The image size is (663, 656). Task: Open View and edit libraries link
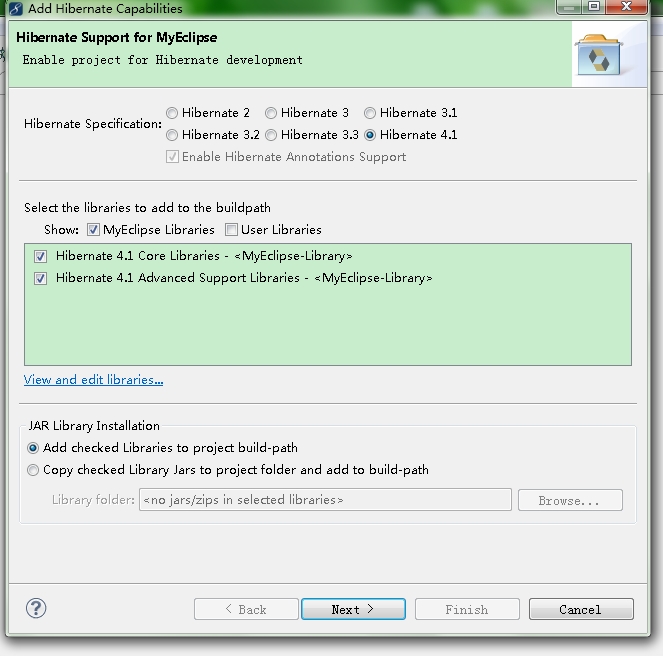point(93,380)
